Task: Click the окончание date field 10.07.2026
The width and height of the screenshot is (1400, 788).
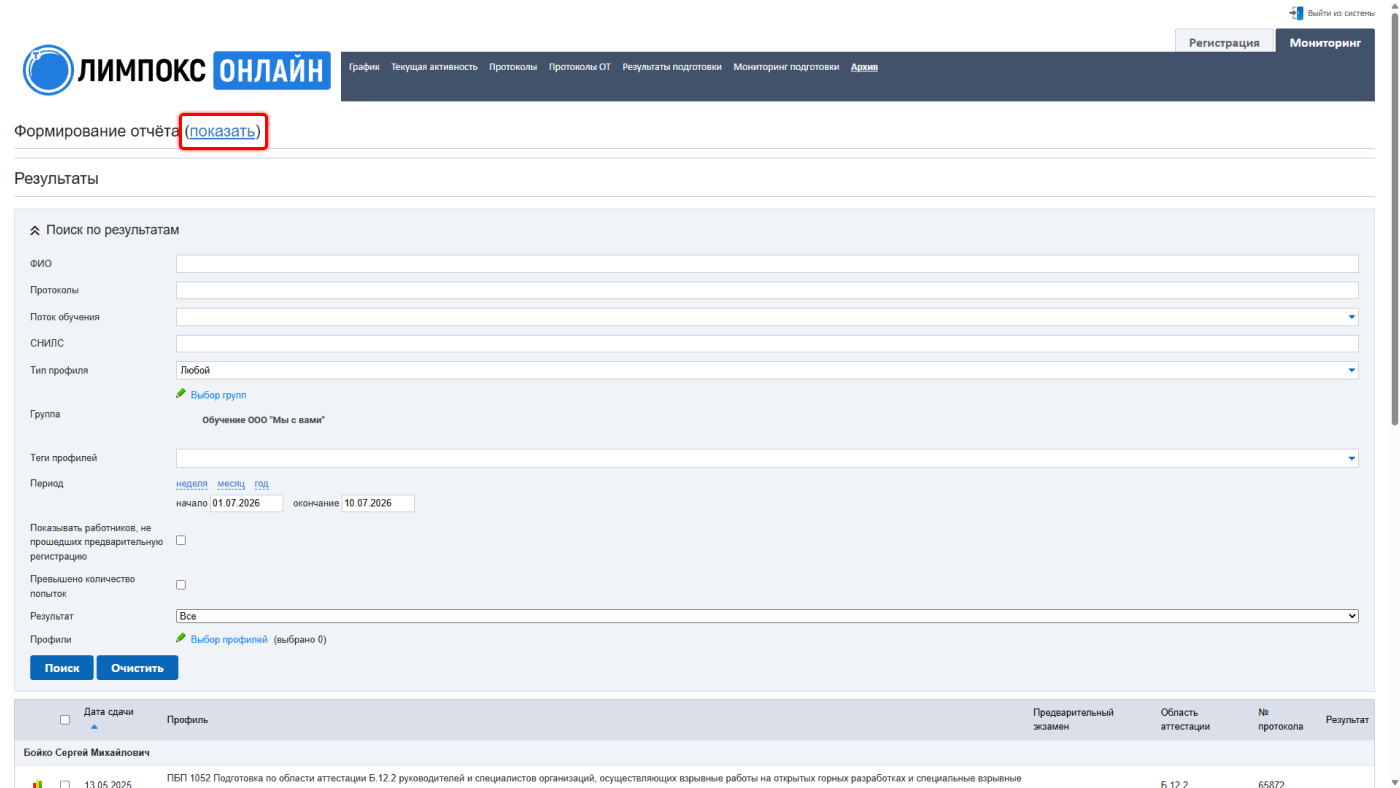Action: click(x=378, y=503)
